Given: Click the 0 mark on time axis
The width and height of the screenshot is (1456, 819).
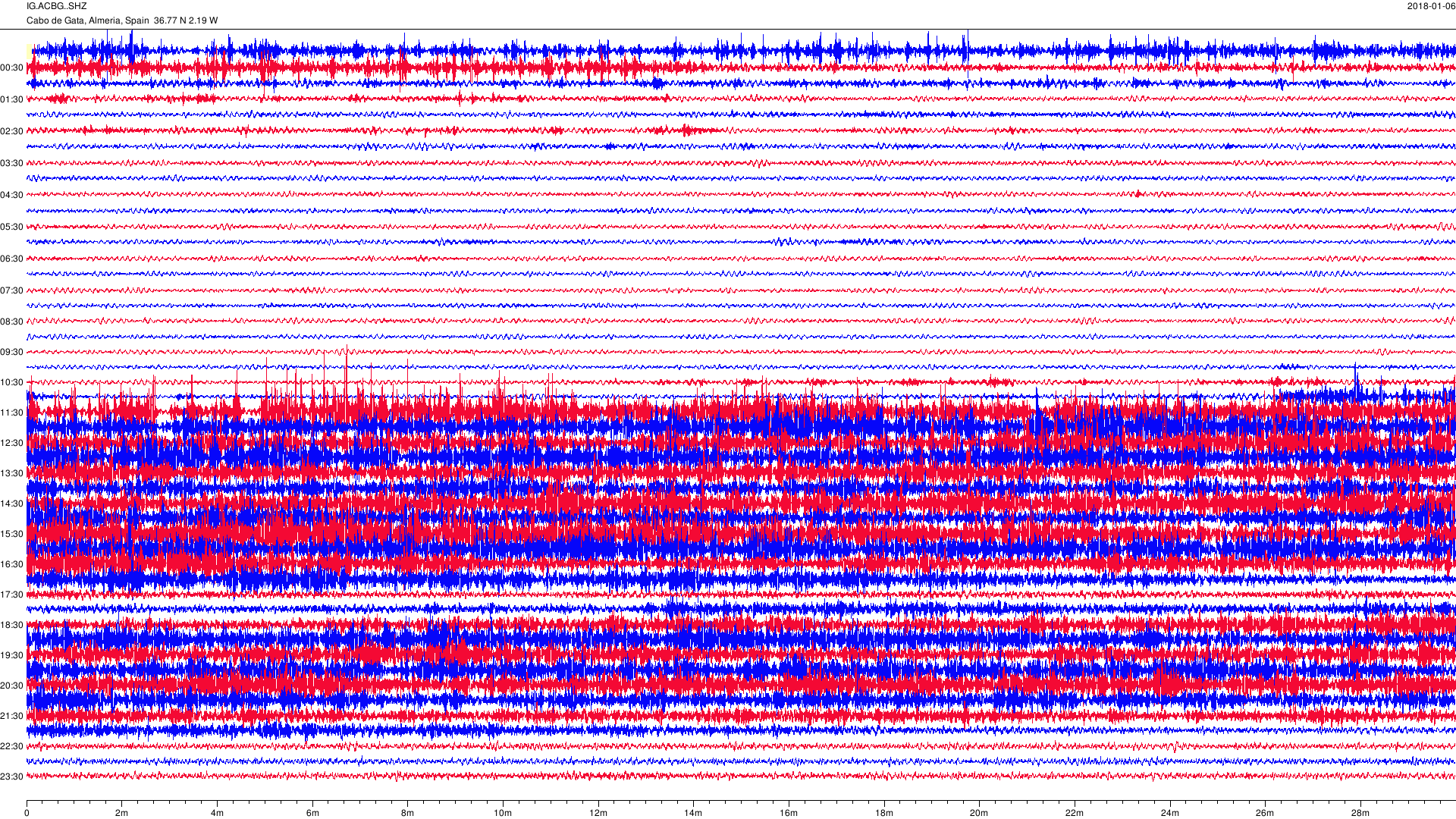Looking at the screenshot, I should pos(27,813).
